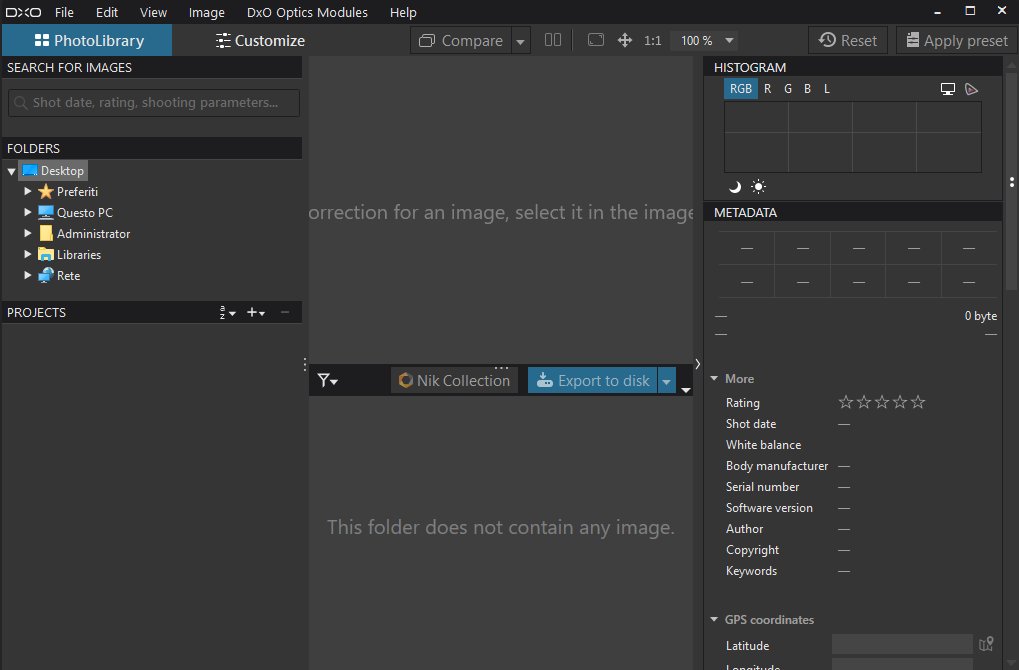
Task: Select the hand move tool icon
Action: [625, 40]
